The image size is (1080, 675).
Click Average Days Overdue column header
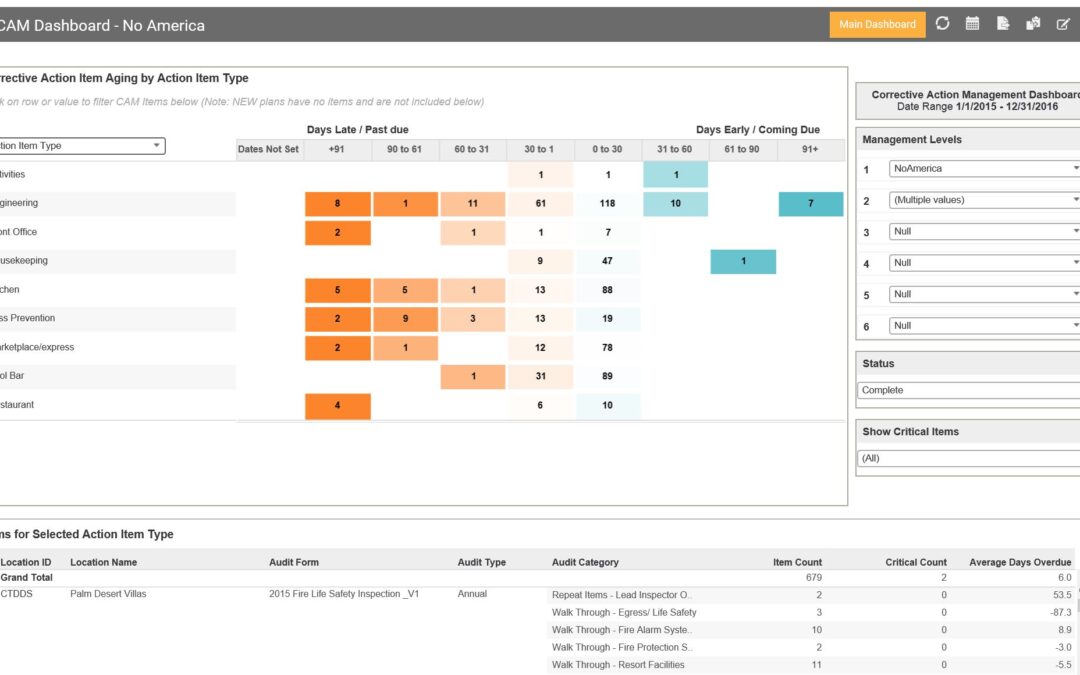[1019, 562]
